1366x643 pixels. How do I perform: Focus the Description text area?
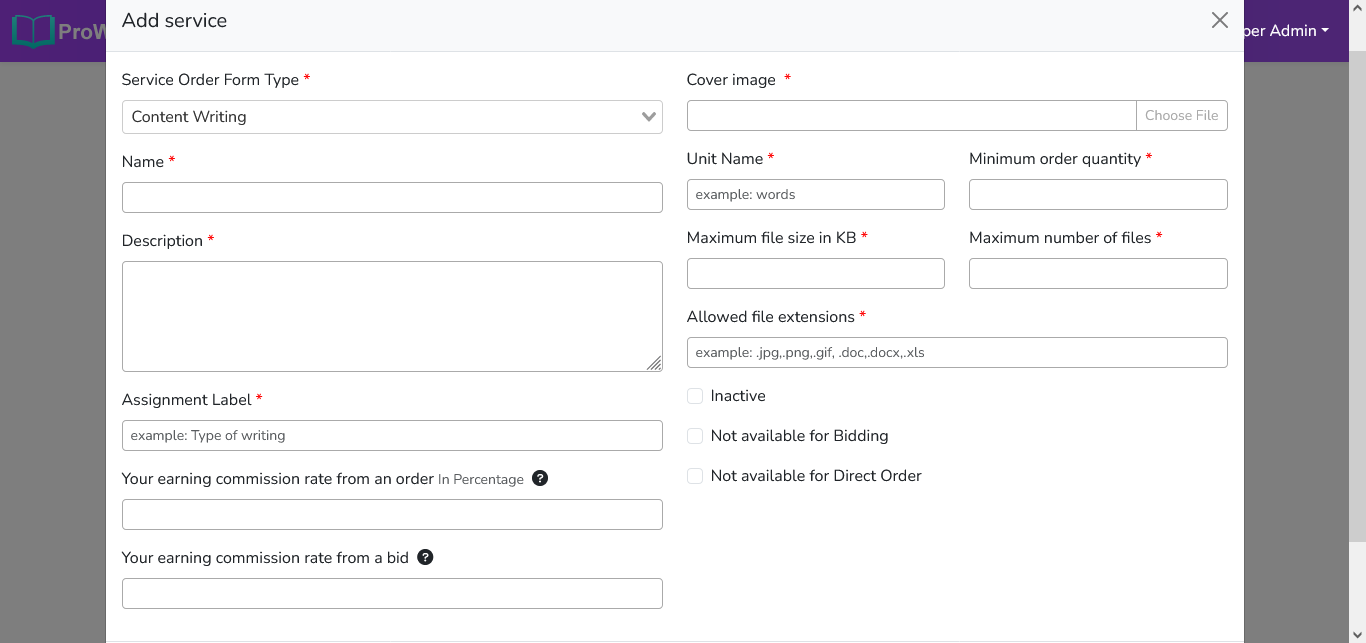coord(392,316)
